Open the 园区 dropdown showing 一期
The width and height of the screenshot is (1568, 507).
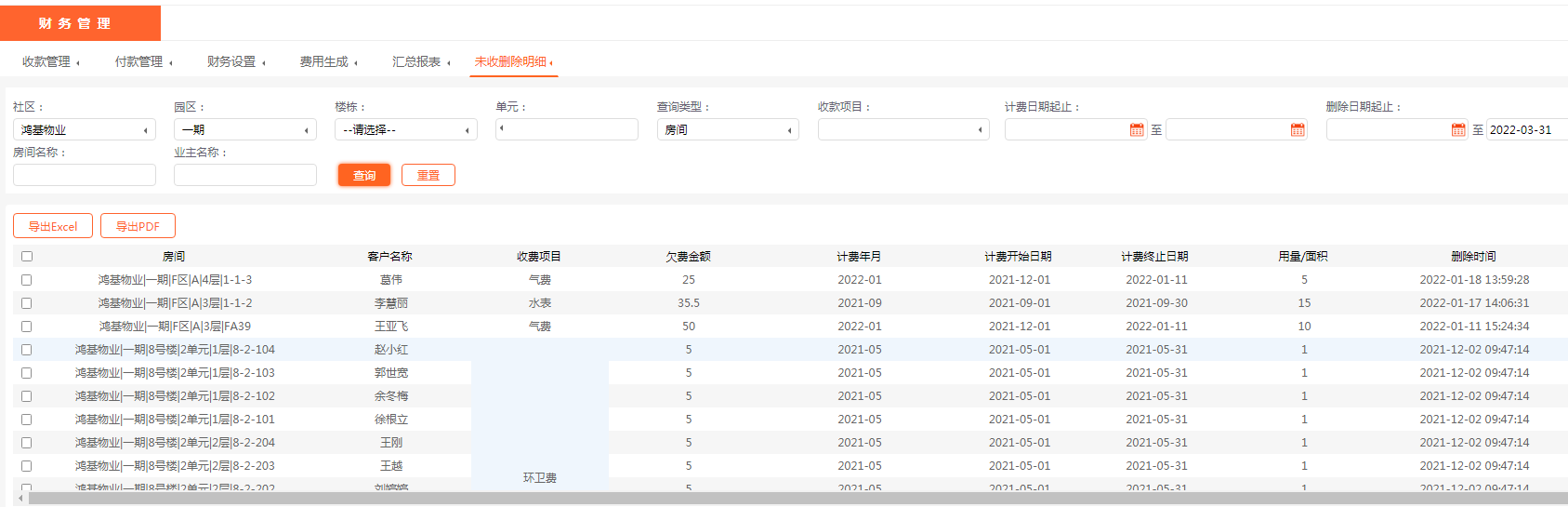point(244,130)
